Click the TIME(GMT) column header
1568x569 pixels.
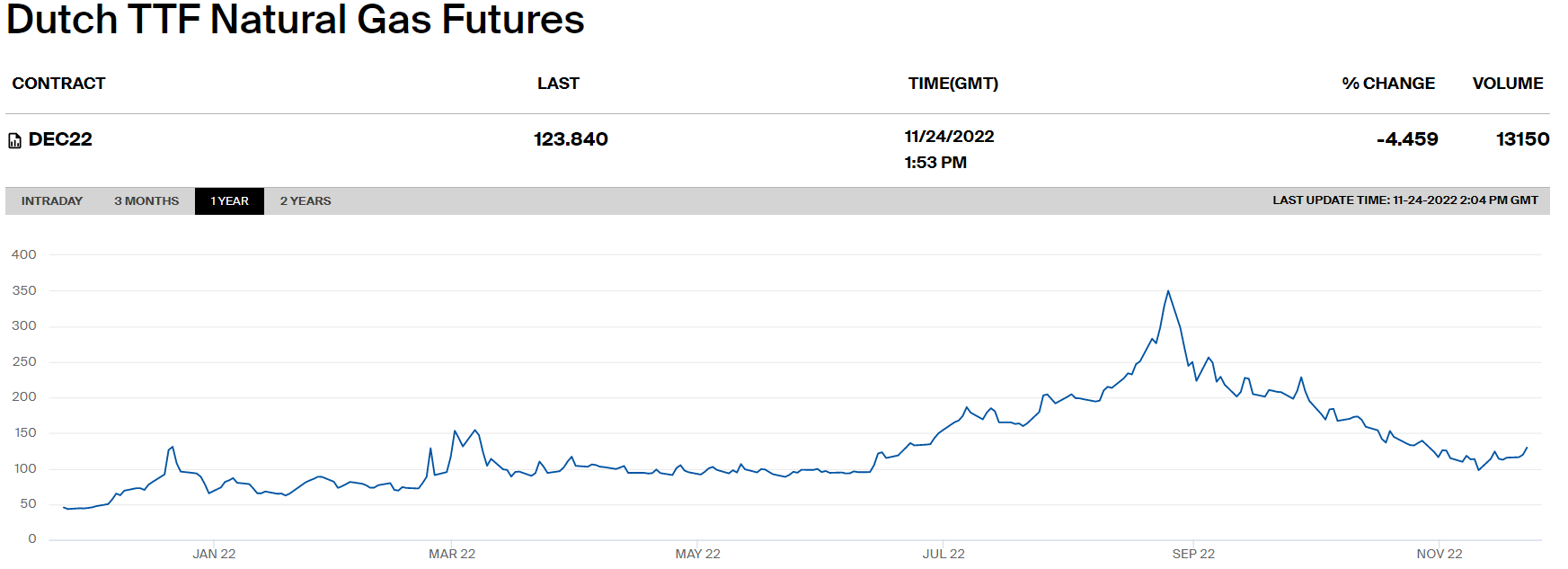pos(952,84)
